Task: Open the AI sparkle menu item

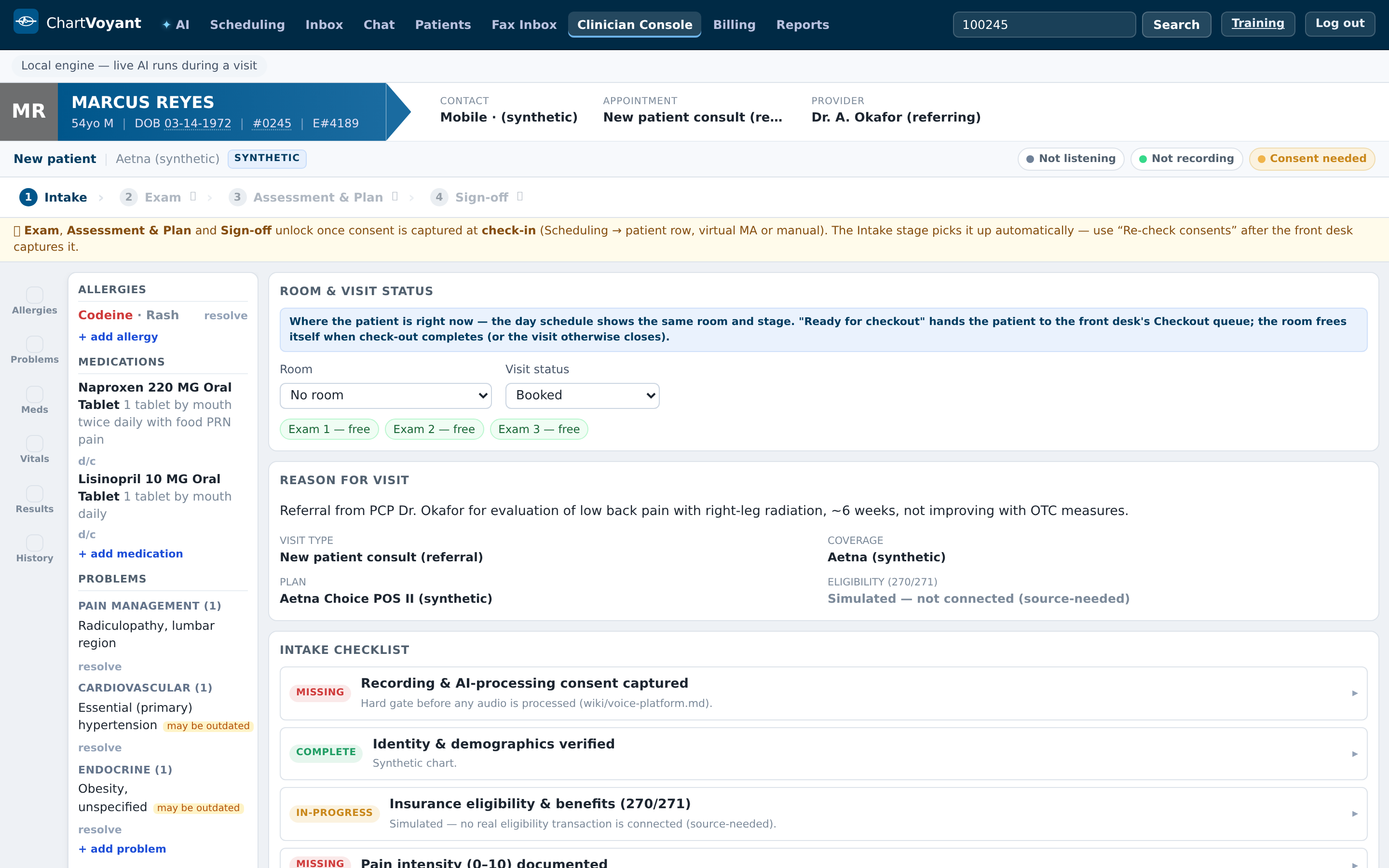Action: coord(176,25)
